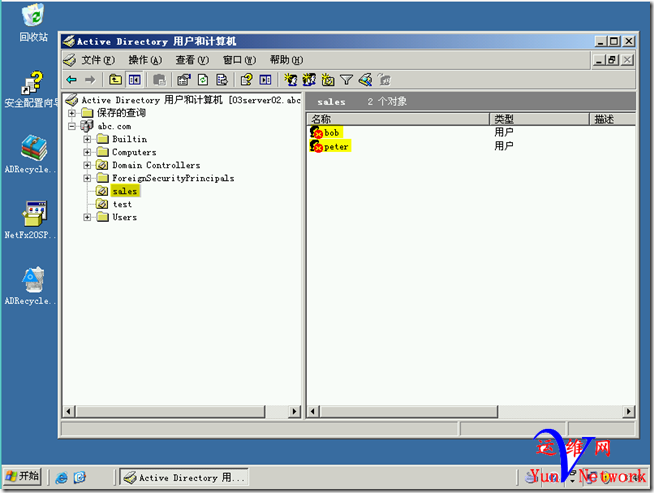Screen dimensions: 654x493
Task: Create a new group with toolbar icon
Action: pos(309,80)
